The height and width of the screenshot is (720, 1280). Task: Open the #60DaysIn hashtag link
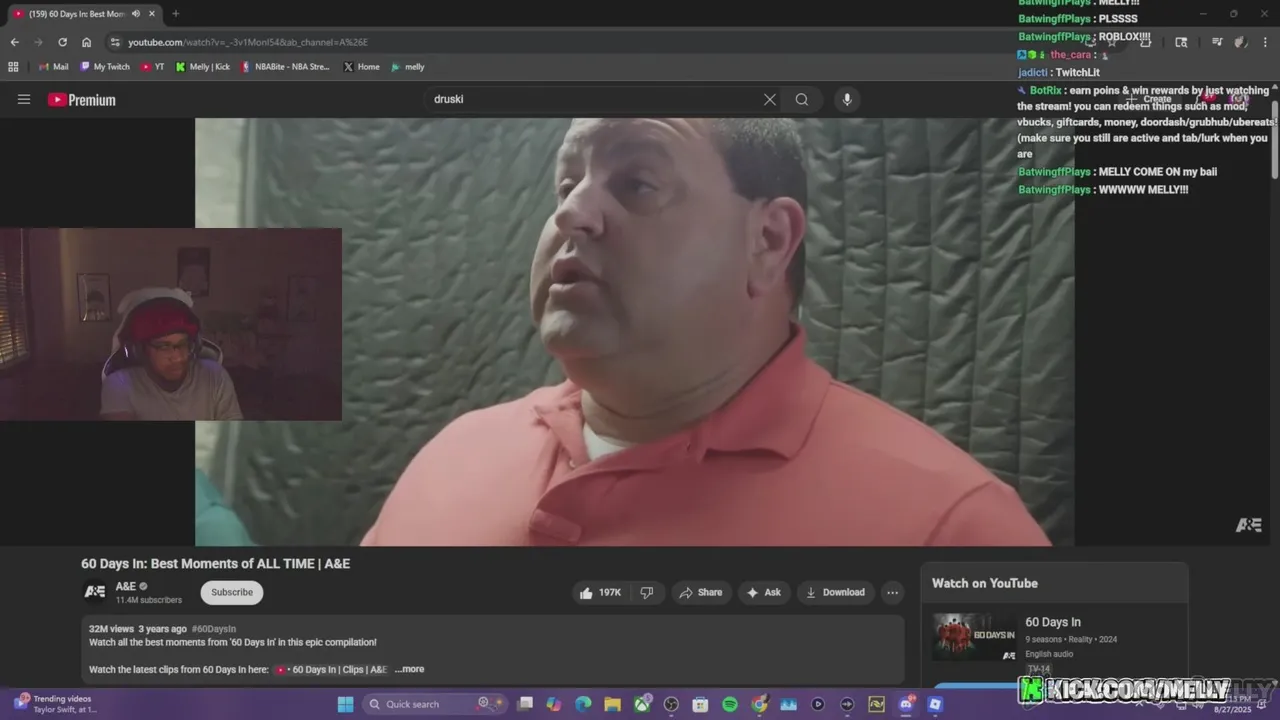[213, 629]
